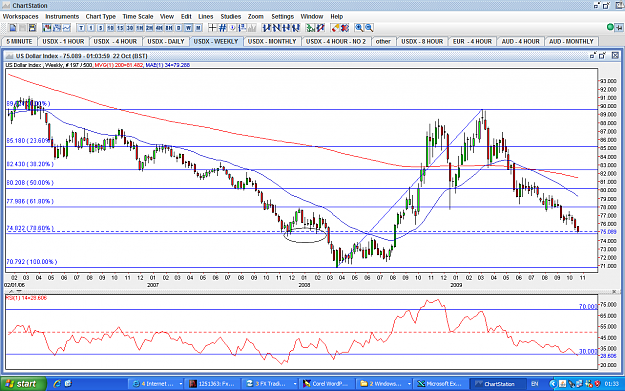Select the eraser tool icon

pos(335,28)
